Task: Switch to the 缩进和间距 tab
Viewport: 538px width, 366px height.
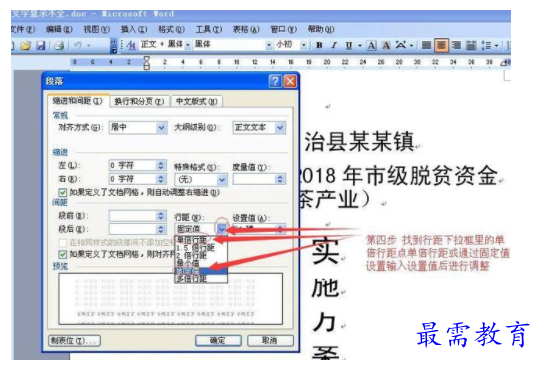Action: [x=78, y=101]
